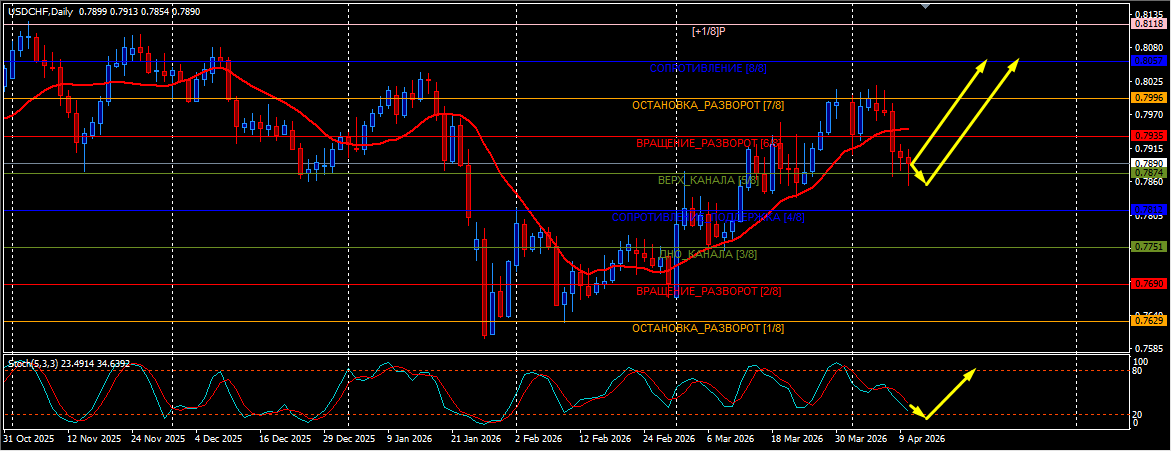Click the ОСТАНОВКА_РАЗВОРОТ [7/8] level label

pyautogui.click(x=707, y=105)
